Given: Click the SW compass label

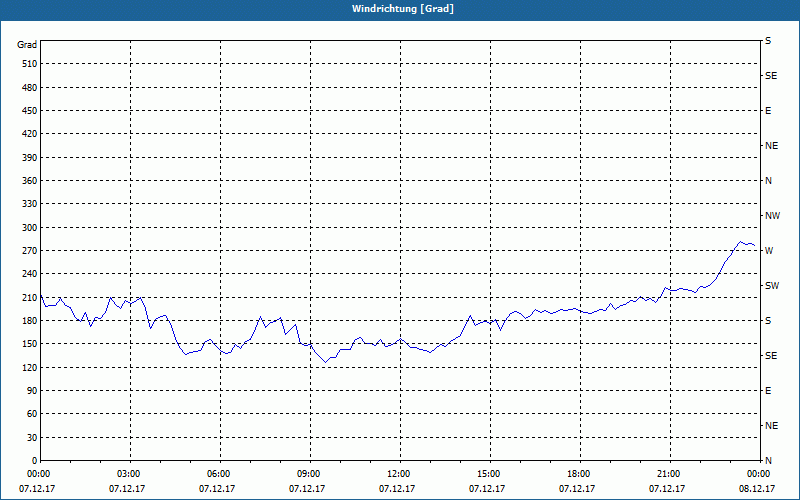Looking at the screenshot, I should (x=772, y=286).
